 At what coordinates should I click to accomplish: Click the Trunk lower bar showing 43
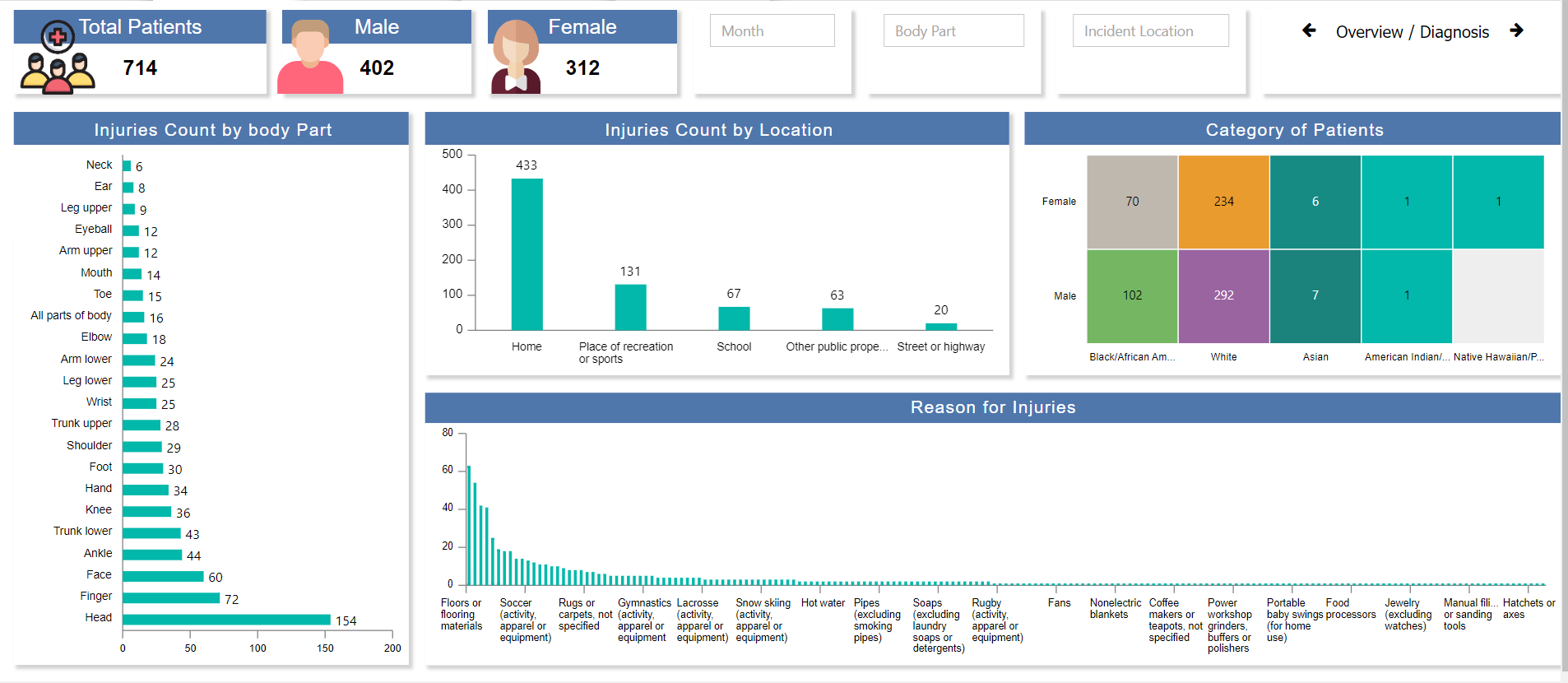[x=151, y=533]
